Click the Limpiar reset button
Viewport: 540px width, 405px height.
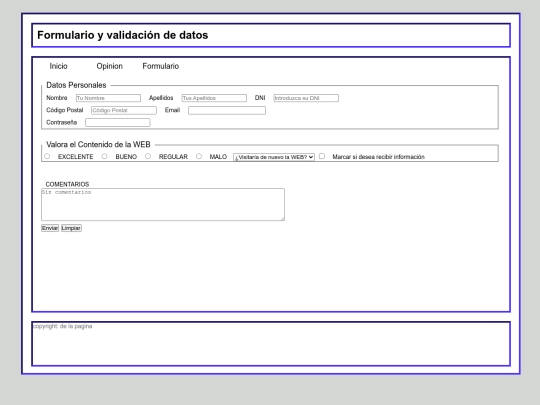click(x=71, y=228)
